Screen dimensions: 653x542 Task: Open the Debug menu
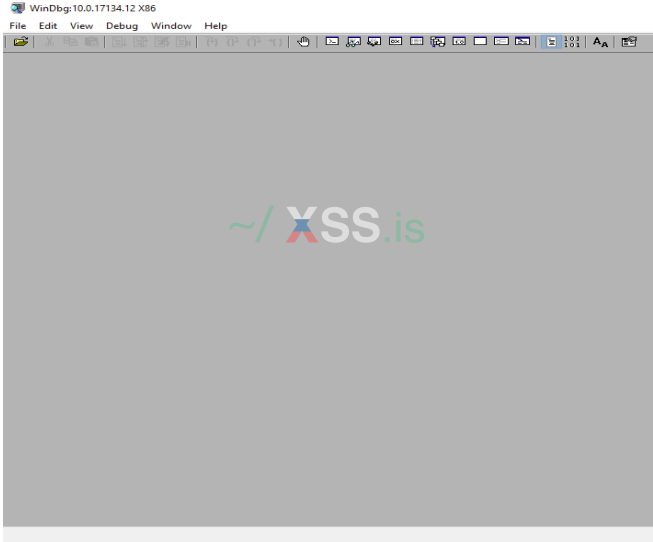point(122,26)
